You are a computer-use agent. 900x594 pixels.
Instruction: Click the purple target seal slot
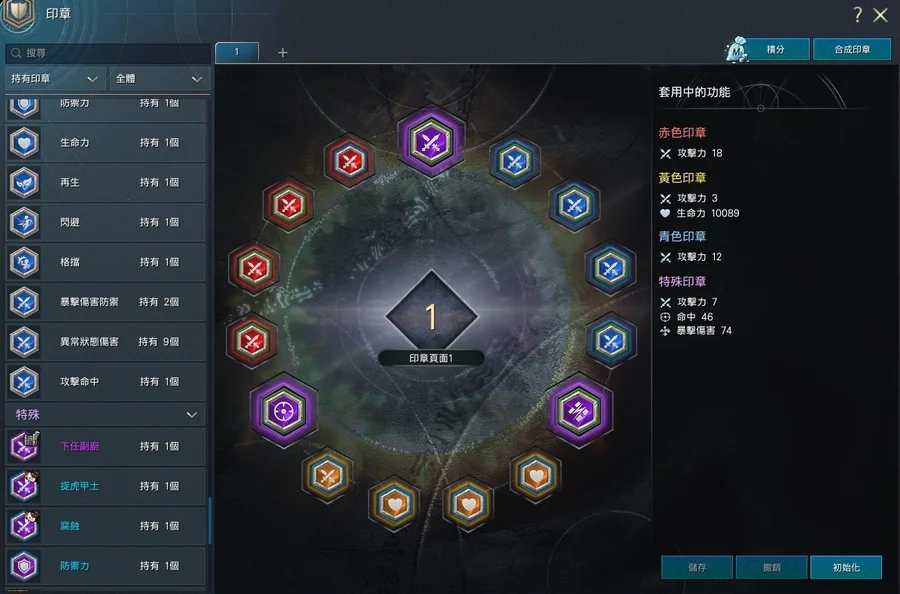click(284, 410)
